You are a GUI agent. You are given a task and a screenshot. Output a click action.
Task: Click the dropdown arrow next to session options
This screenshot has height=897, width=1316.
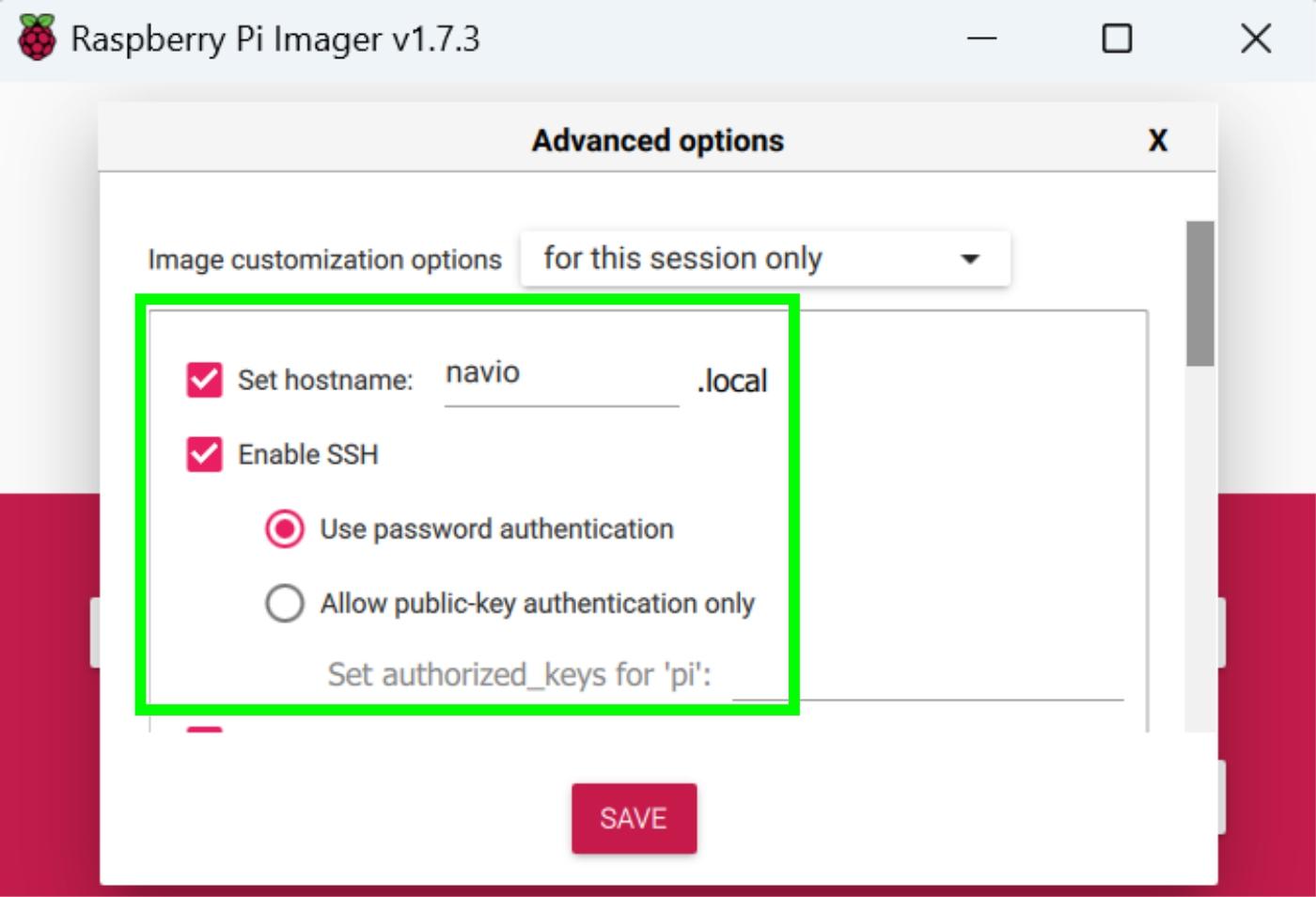click(x=970, y=258)
